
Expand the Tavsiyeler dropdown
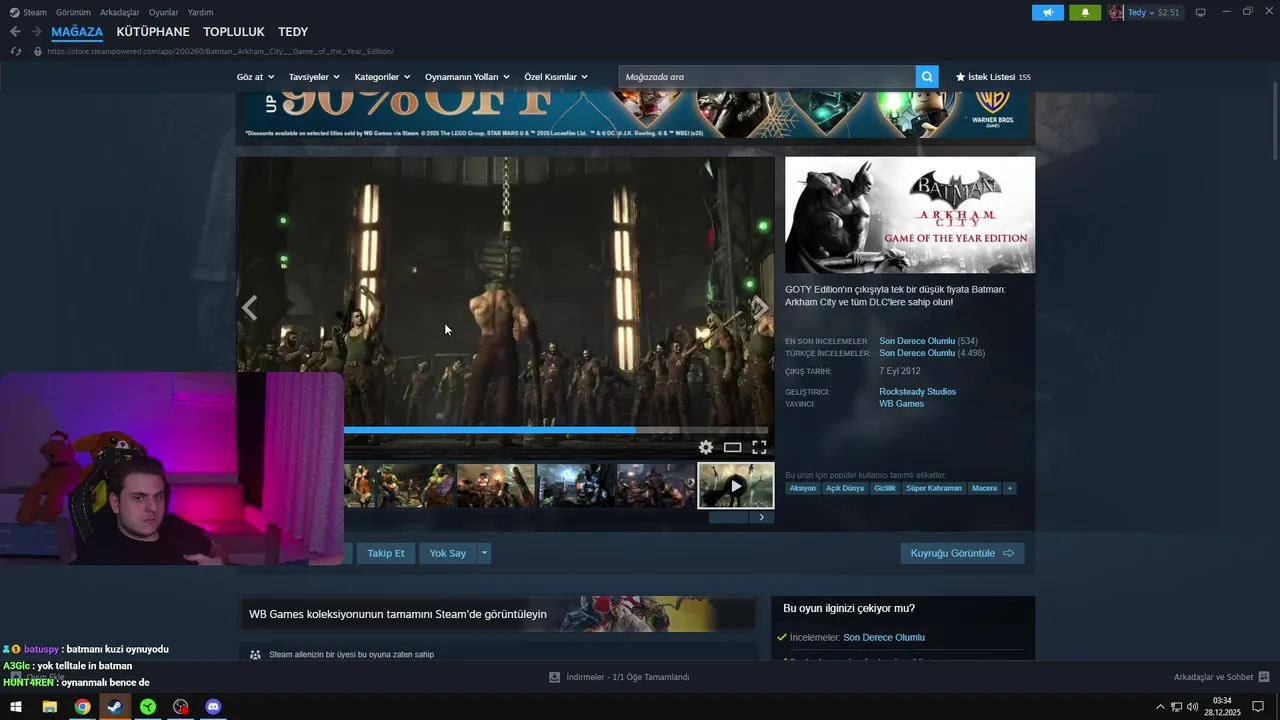point(314,77)
